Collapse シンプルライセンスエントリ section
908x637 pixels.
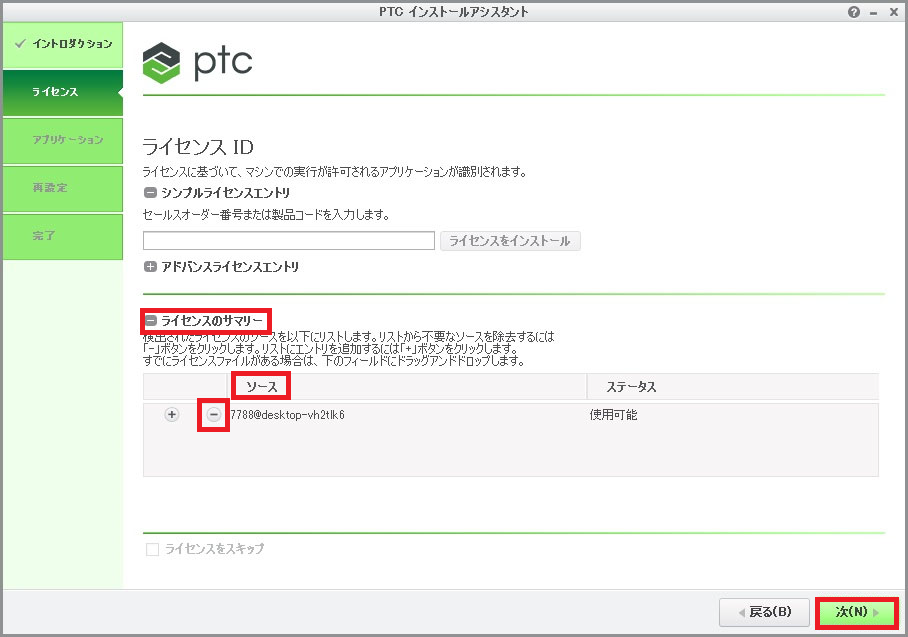tap(150, 193)
